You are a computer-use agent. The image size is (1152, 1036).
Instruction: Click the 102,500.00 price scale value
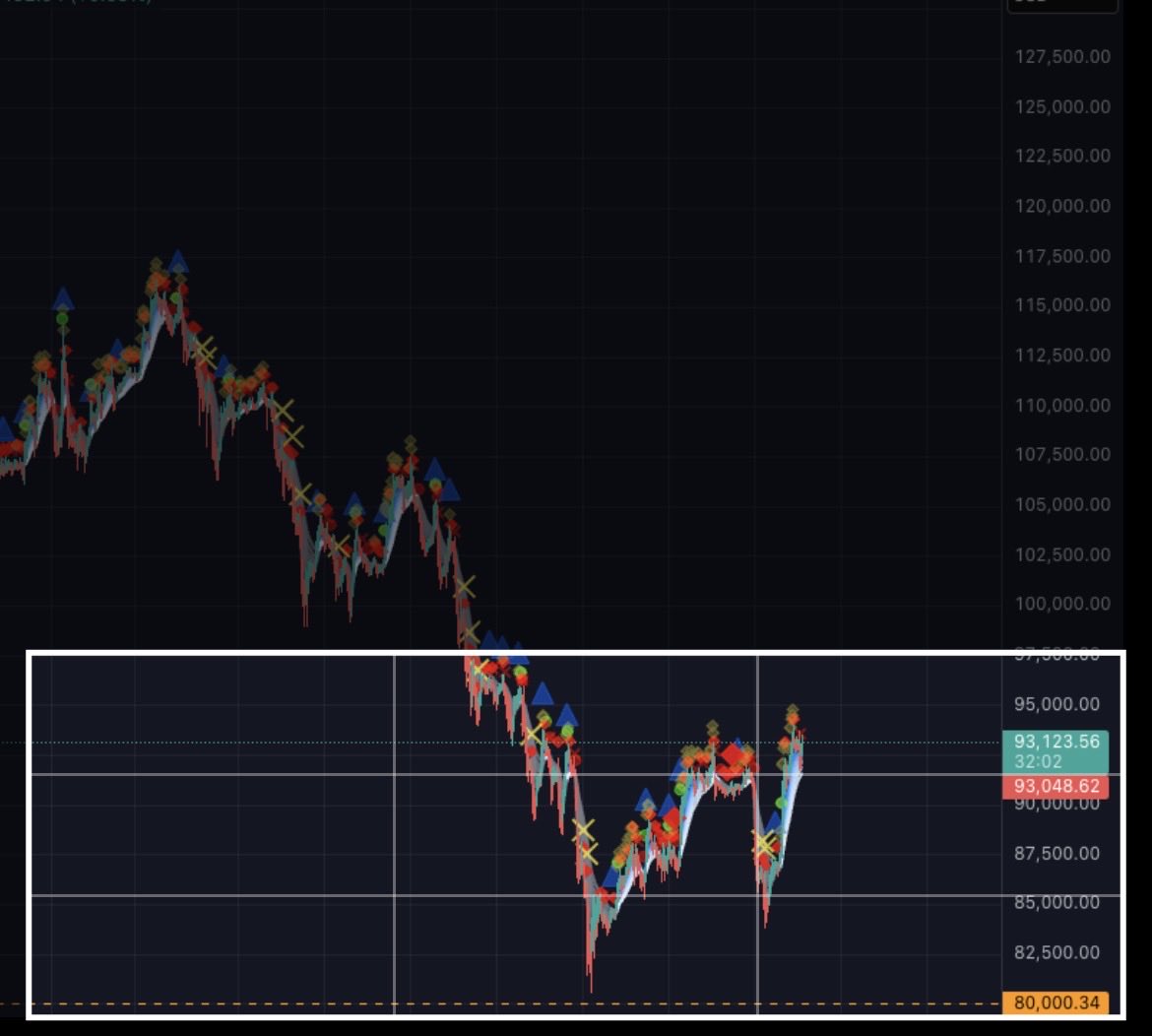(x=1062, y=554)
